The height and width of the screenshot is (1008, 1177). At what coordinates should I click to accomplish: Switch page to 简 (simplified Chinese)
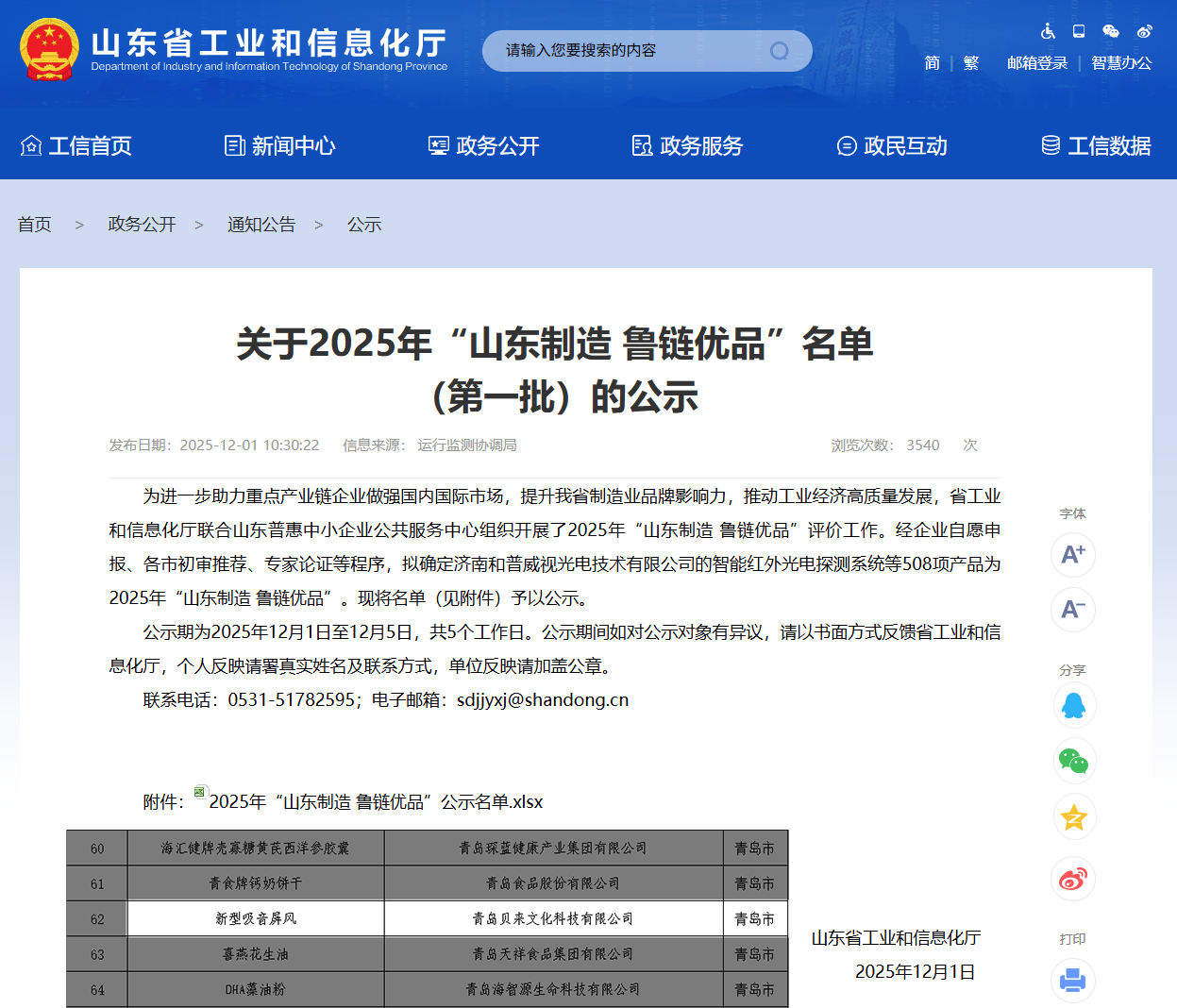[x=932, y=62]
